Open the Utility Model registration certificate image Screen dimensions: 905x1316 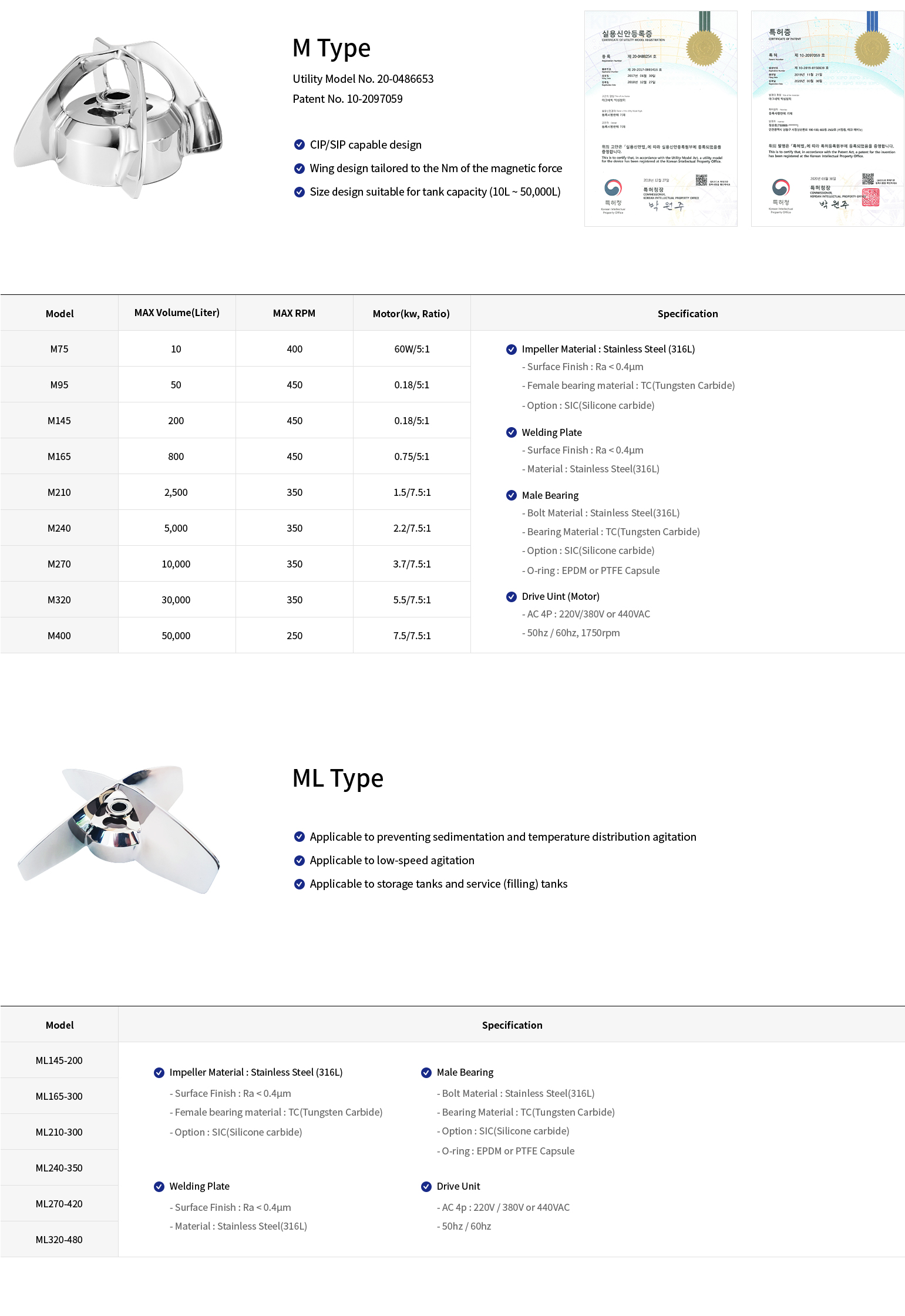(661, 118)
